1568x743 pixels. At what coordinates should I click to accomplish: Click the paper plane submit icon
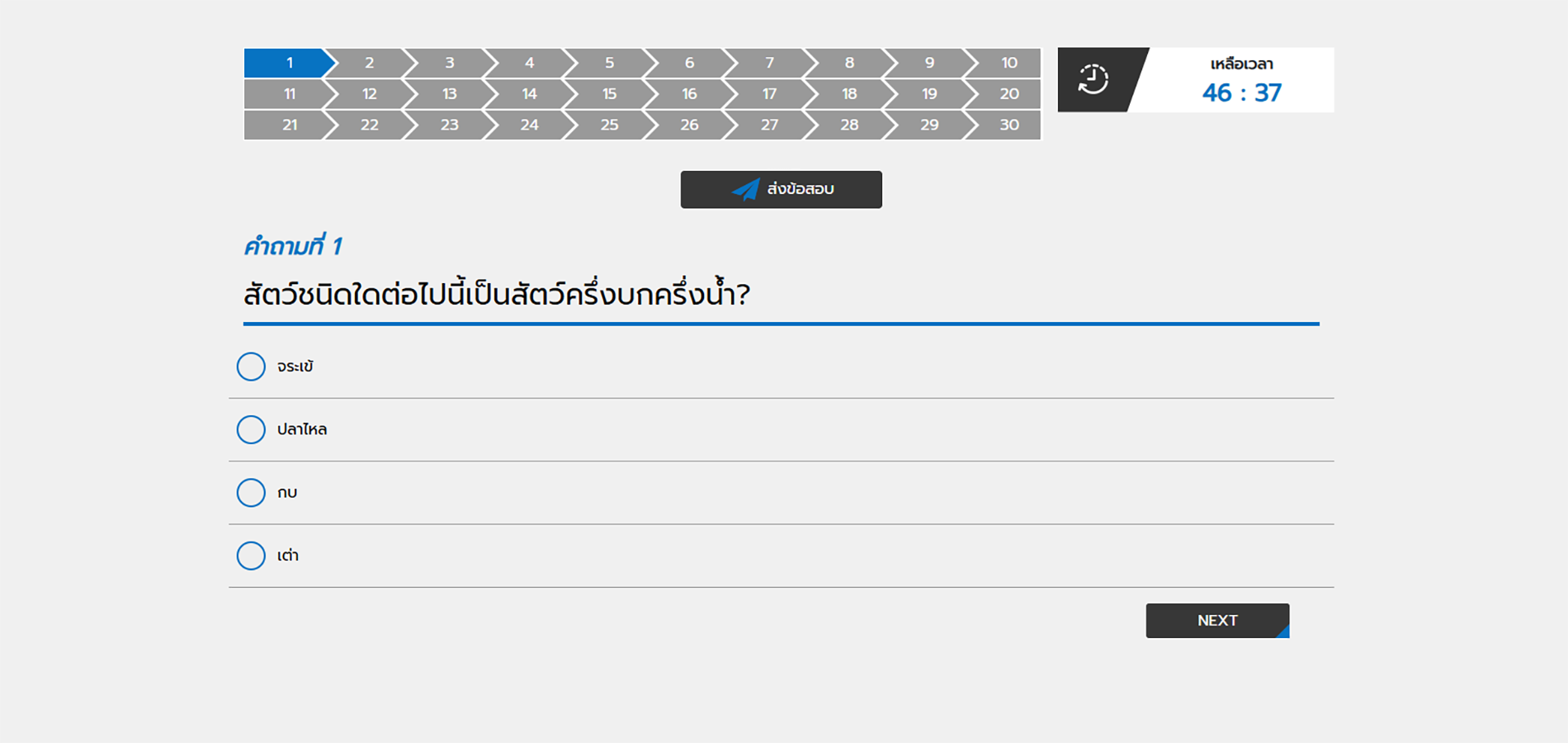click(745, 189)
